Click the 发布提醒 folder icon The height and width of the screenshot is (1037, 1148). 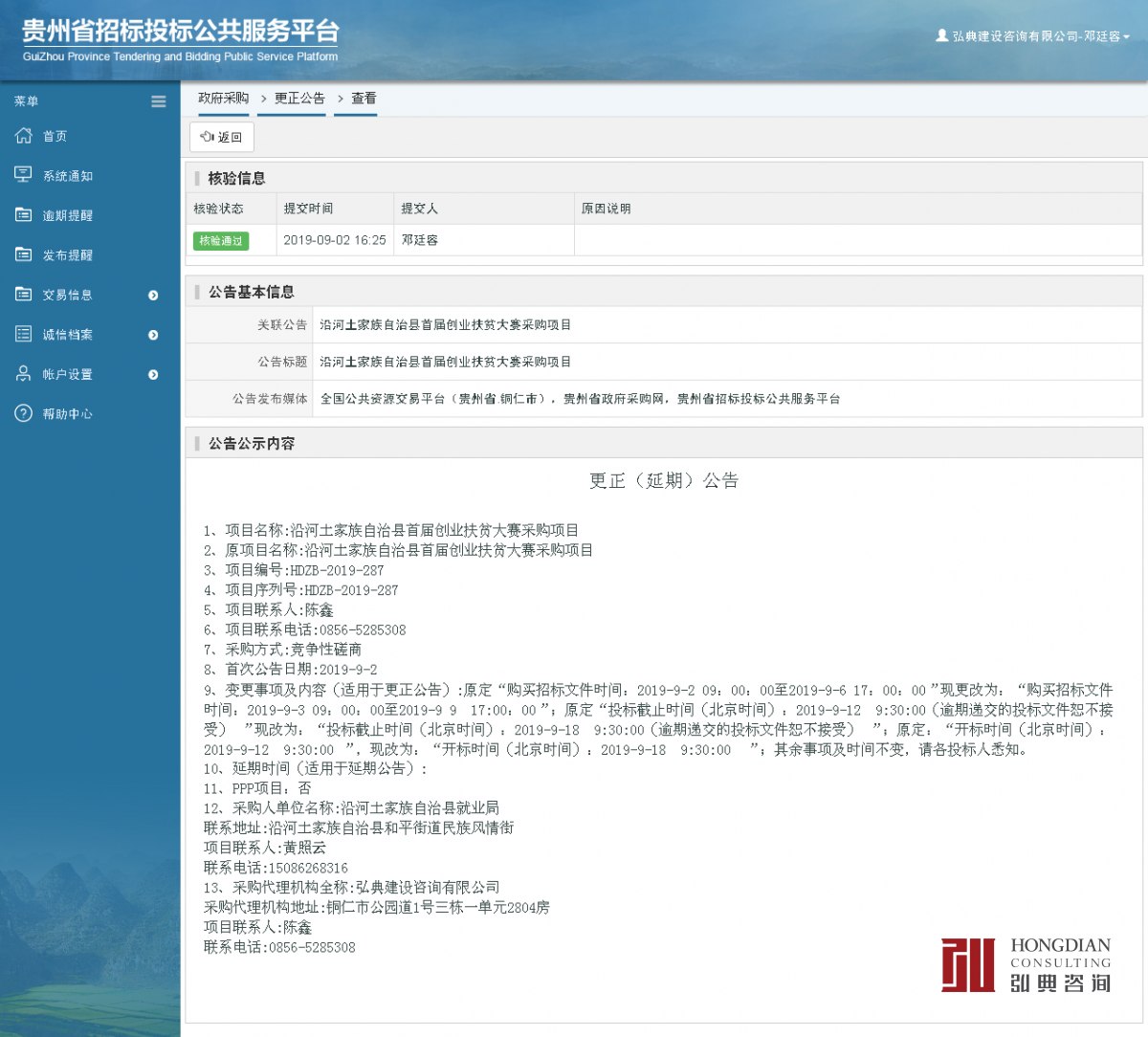click(24, 254)
